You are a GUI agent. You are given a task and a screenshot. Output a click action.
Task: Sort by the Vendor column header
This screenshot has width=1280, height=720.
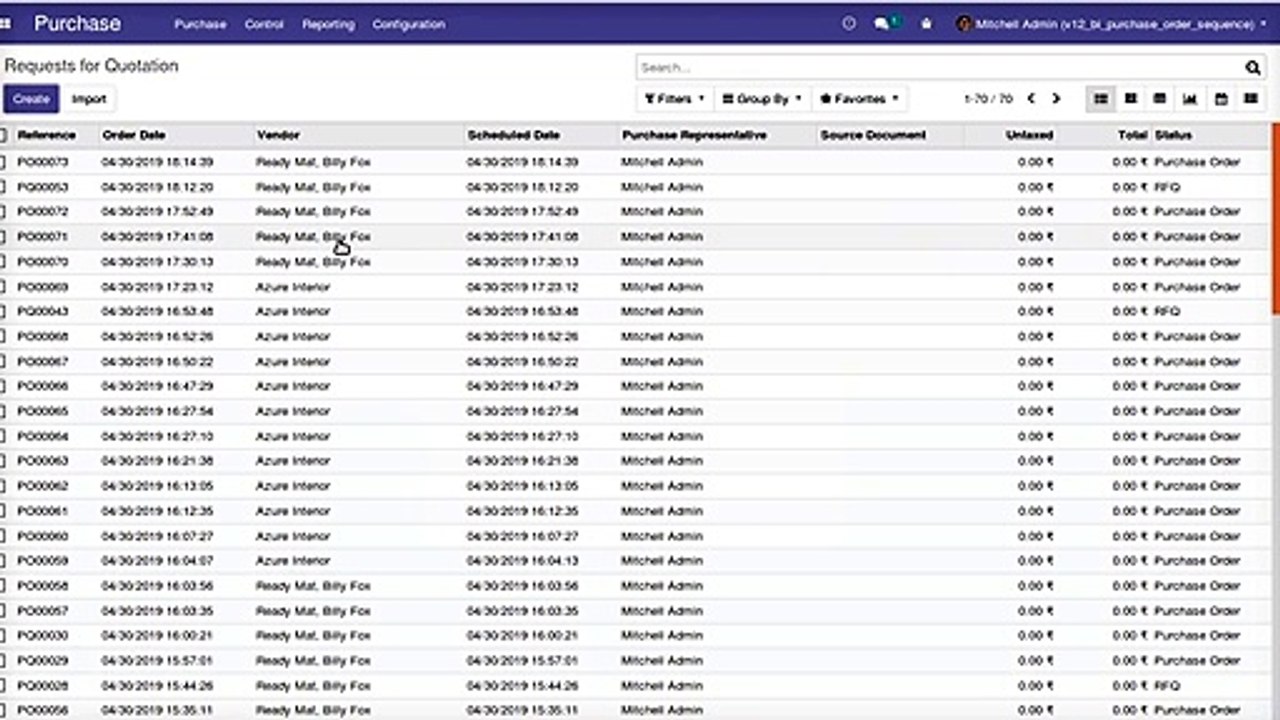(x=277, y=135)
